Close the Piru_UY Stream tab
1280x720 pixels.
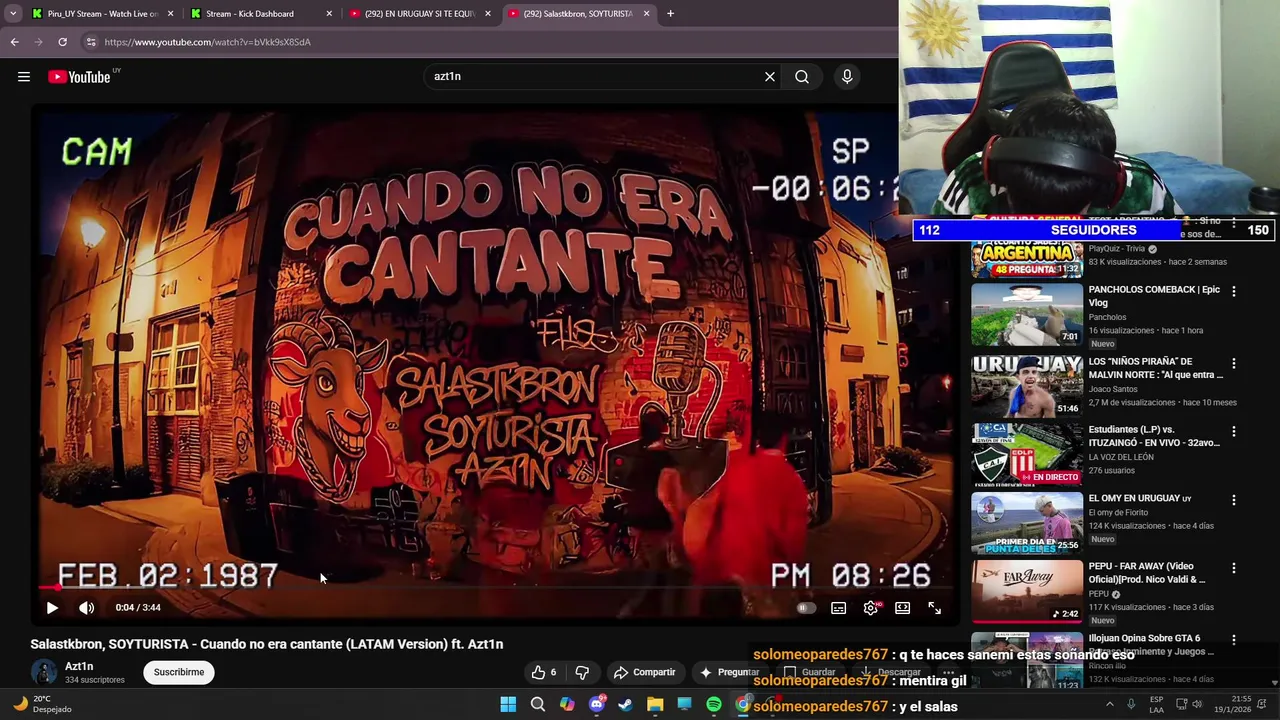click(x=170, y=14)
